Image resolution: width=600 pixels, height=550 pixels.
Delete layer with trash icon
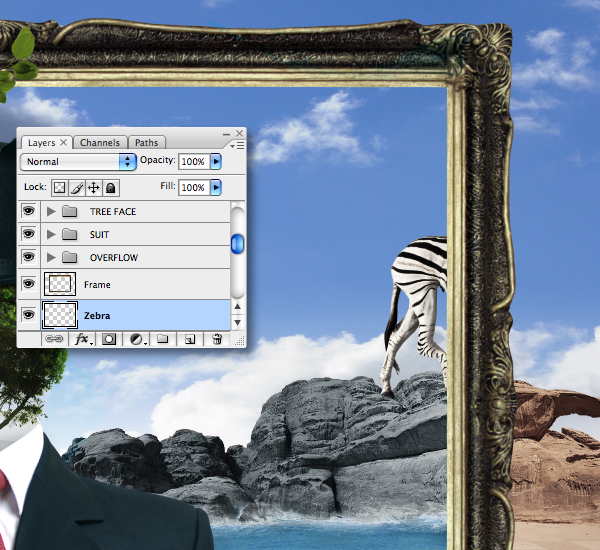click(x=217, y=339)
